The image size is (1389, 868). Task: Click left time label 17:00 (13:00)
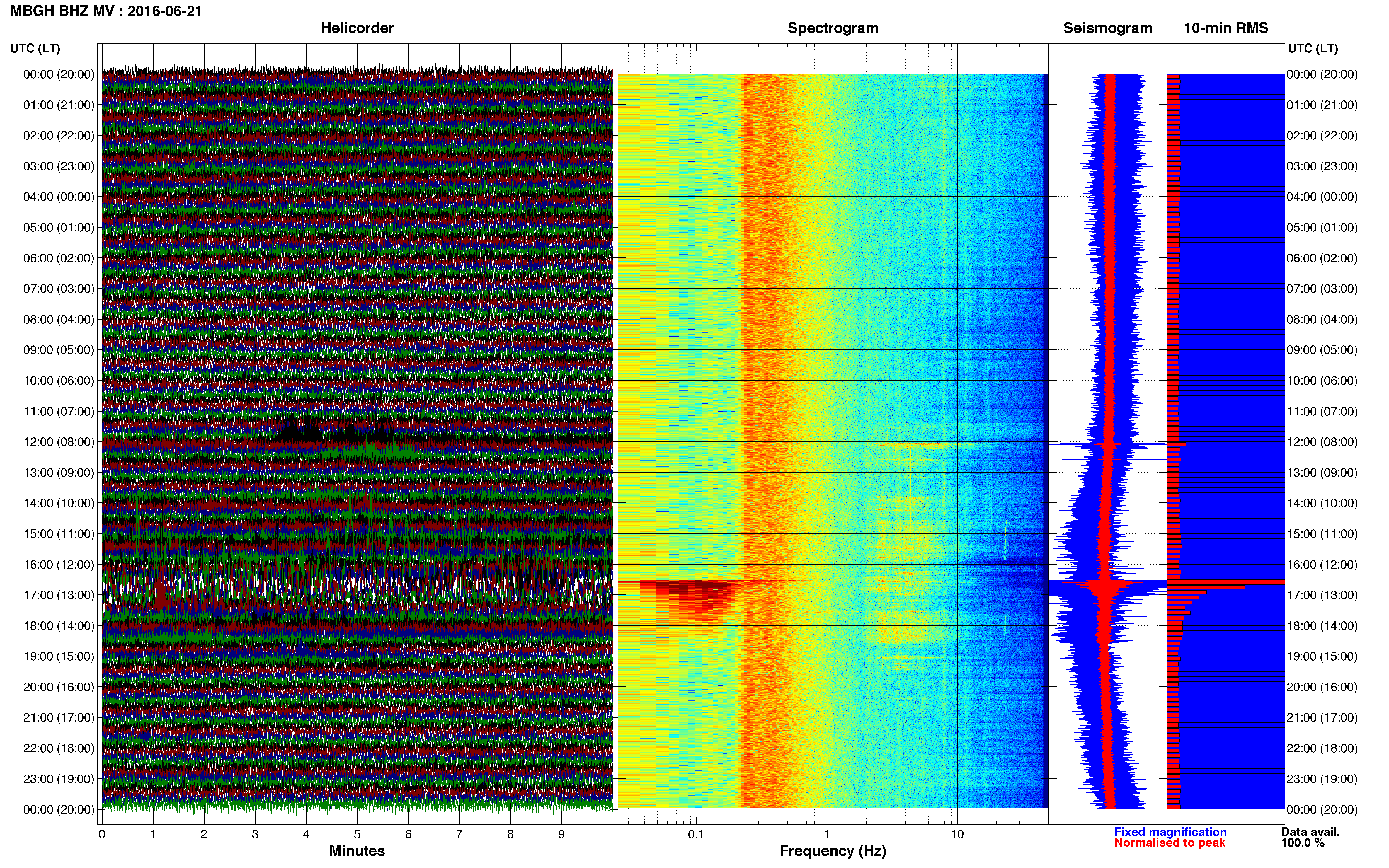pos(59,595)
